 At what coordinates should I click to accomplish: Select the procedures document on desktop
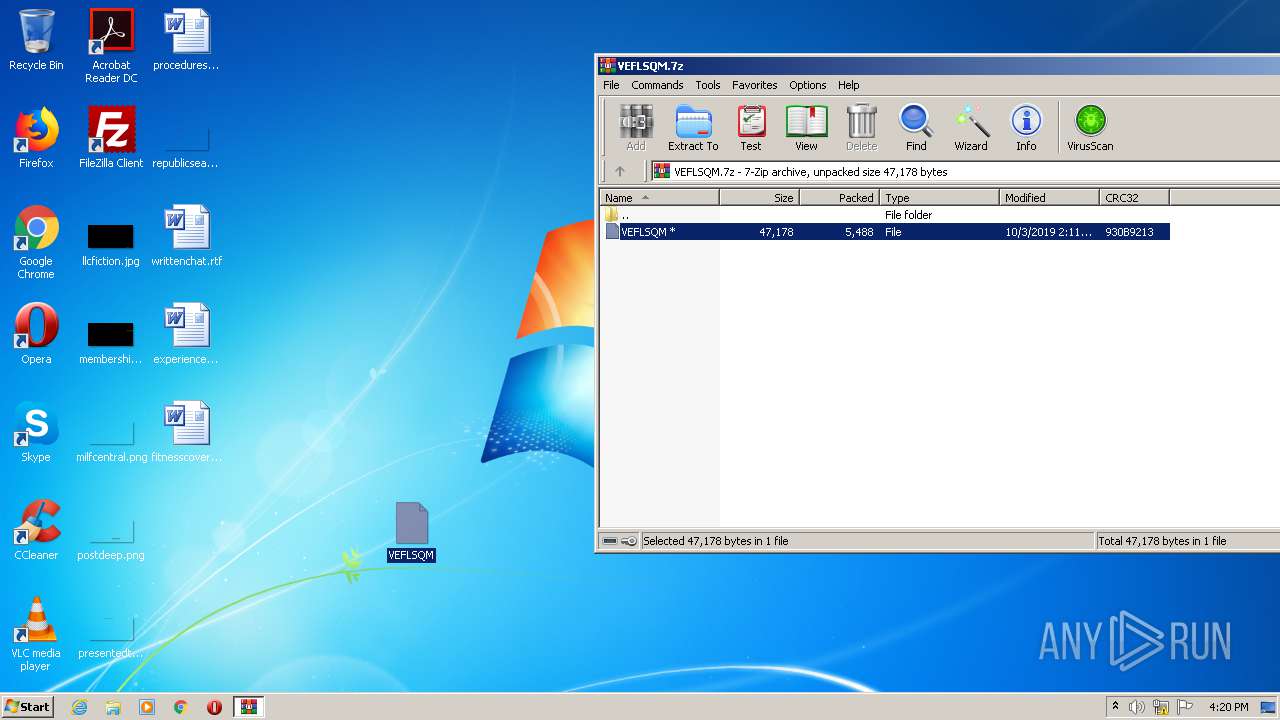click(x=186, y=41)
